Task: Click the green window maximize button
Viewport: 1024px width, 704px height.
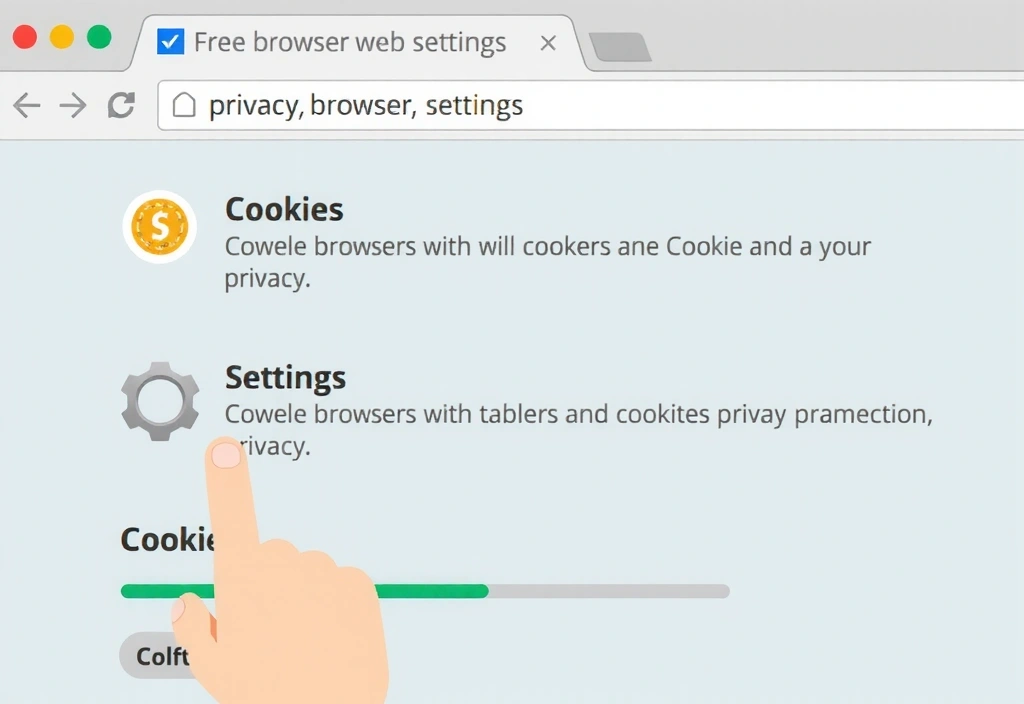Action: [x=99, y=38]
